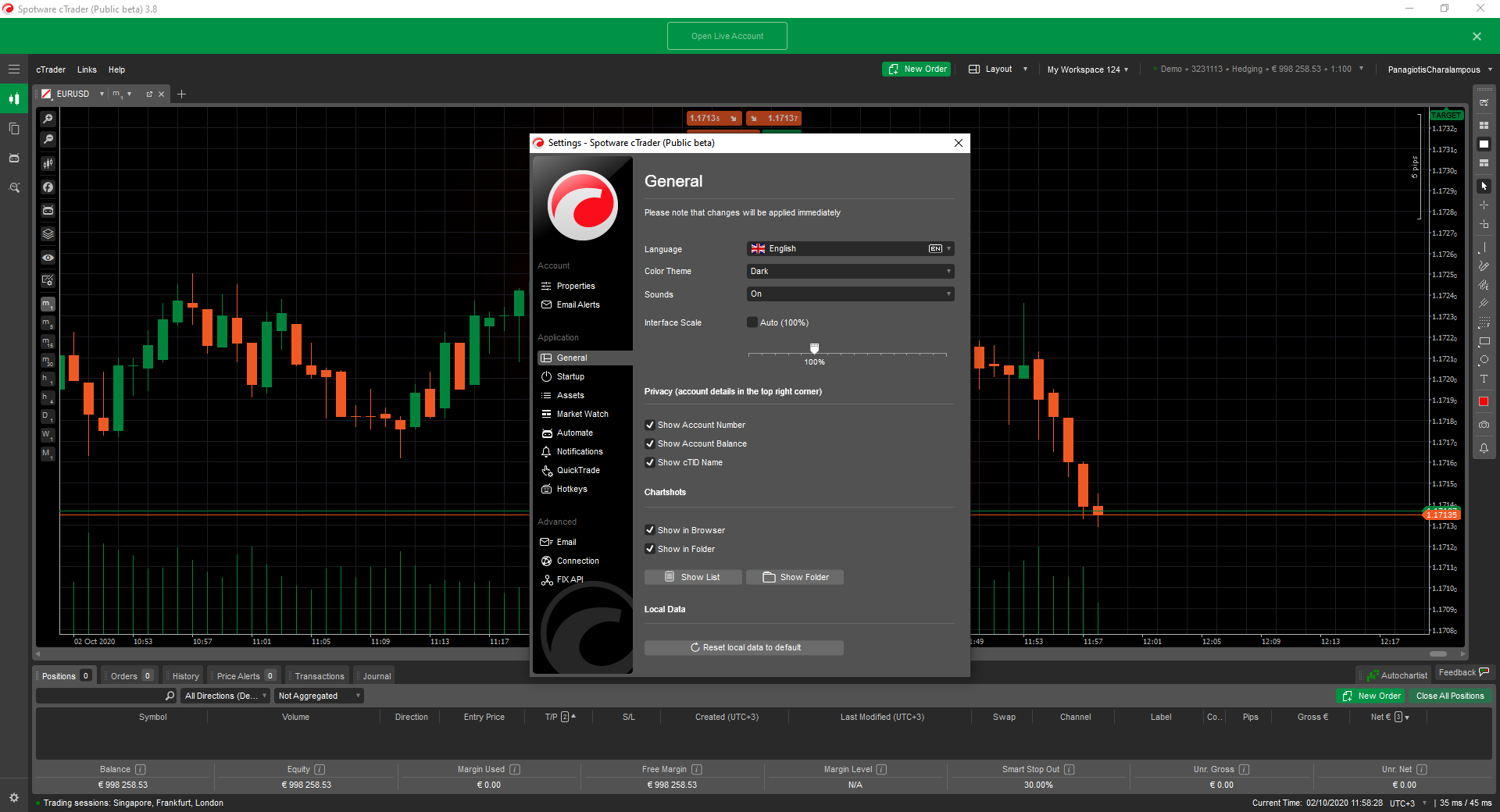Open the cTrader menu
Image resolution: width=1500 pixels, height=812 pixels.
[51, 69]
